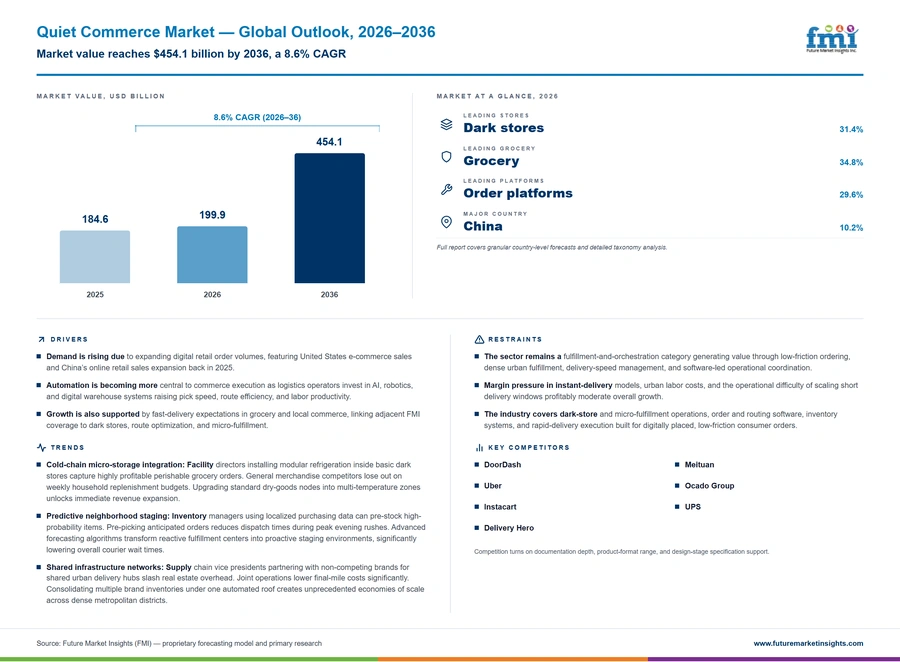Click the arrow icon next to Drivers heading

point(41,339)
